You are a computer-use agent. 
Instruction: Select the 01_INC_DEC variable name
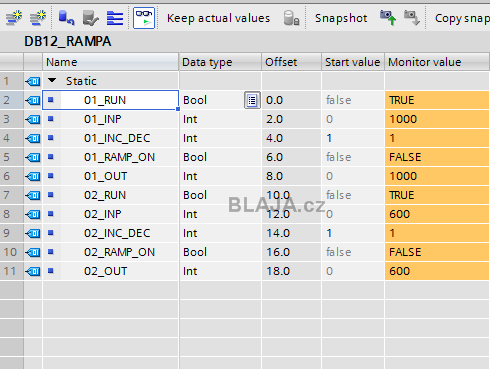(x=117, y=138)
